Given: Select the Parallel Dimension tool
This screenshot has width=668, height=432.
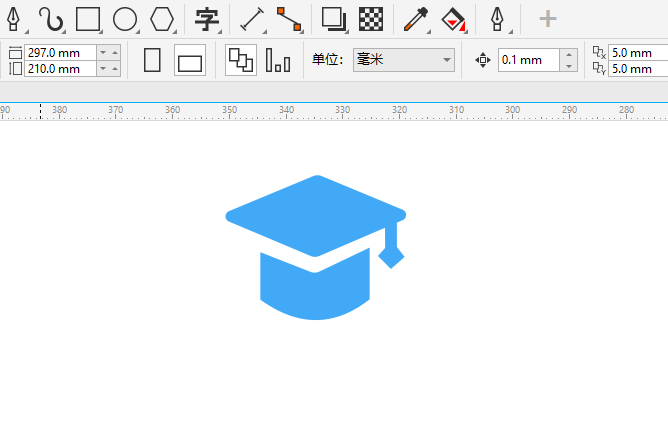Looking at the screenshot, I should coord(252,20).
